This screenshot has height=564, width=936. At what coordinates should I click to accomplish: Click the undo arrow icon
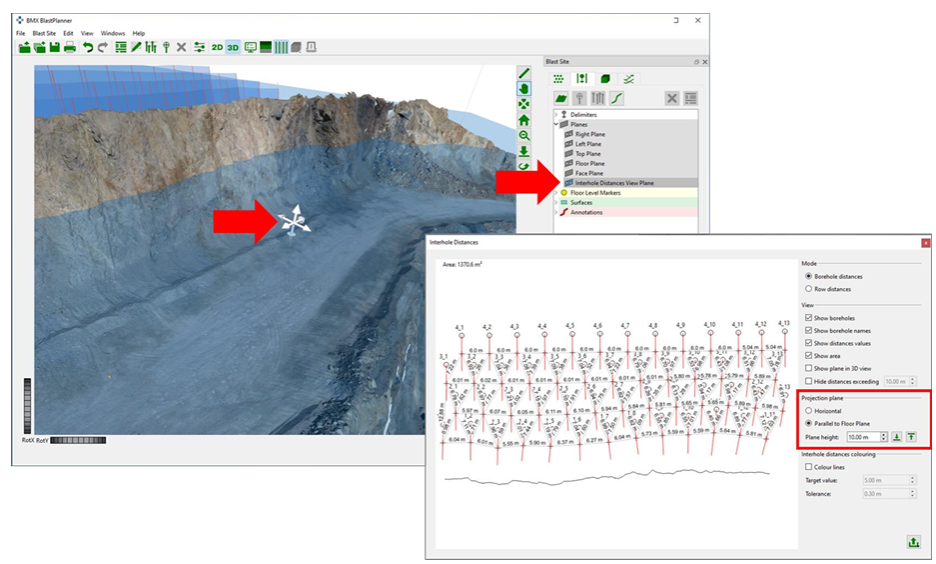coord(88,47)
